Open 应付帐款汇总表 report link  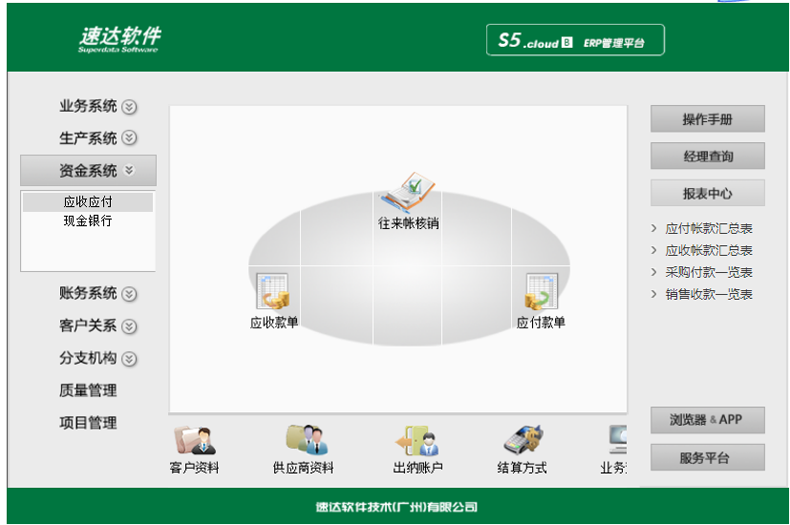tap(708, 228)
